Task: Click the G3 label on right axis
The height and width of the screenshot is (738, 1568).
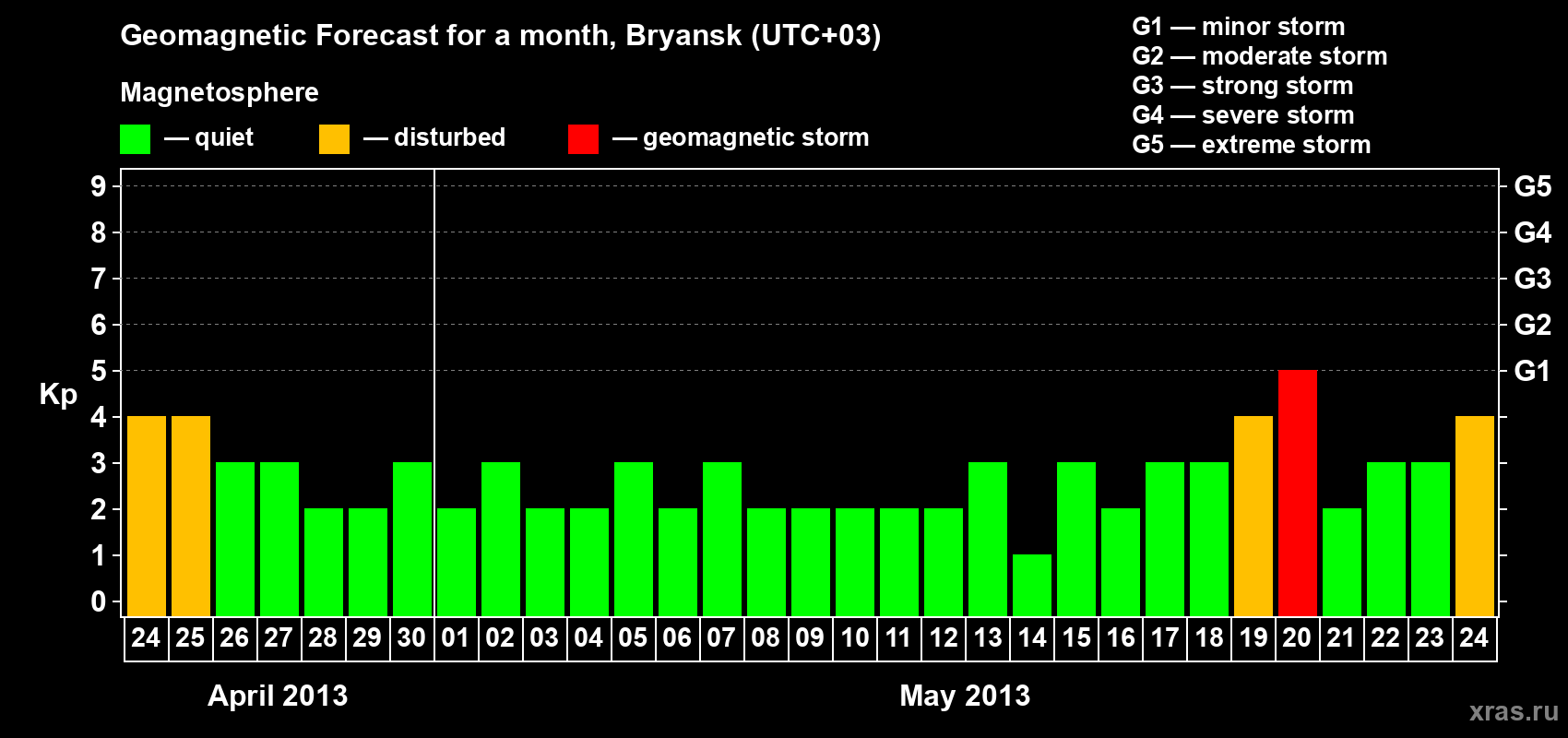Action: [x=1533, y=279]
